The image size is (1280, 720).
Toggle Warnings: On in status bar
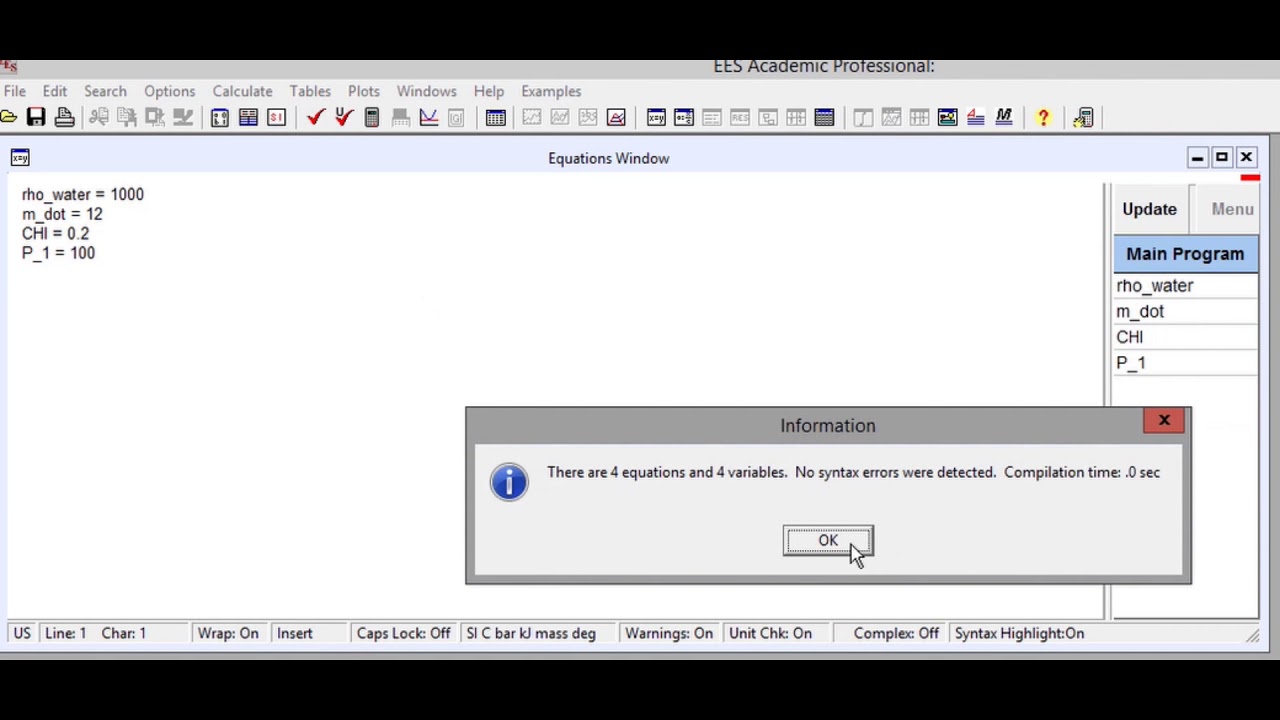[669, 633]
